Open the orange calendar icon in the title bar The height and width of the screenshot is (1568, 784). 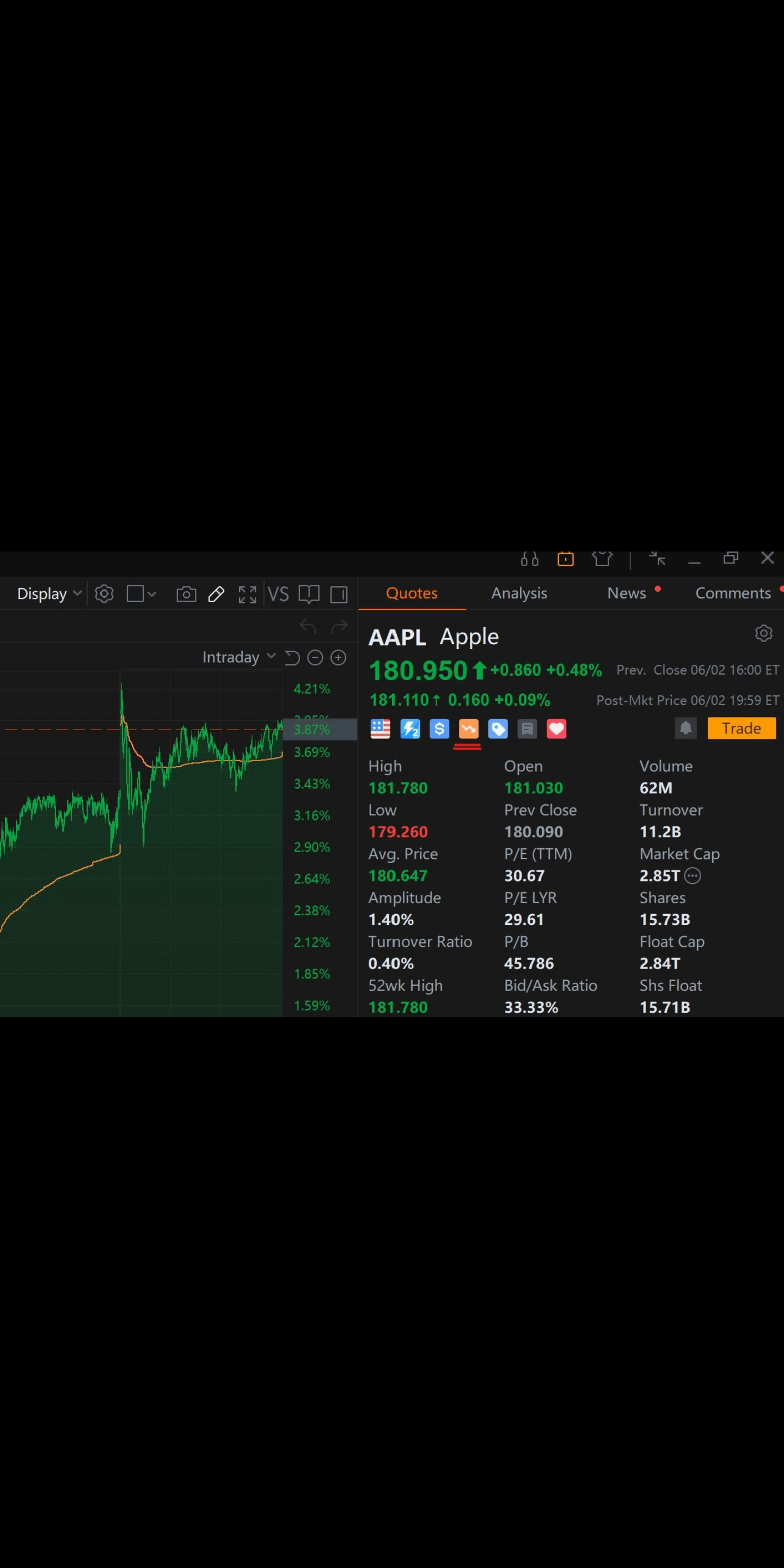[x=566, y=559]
